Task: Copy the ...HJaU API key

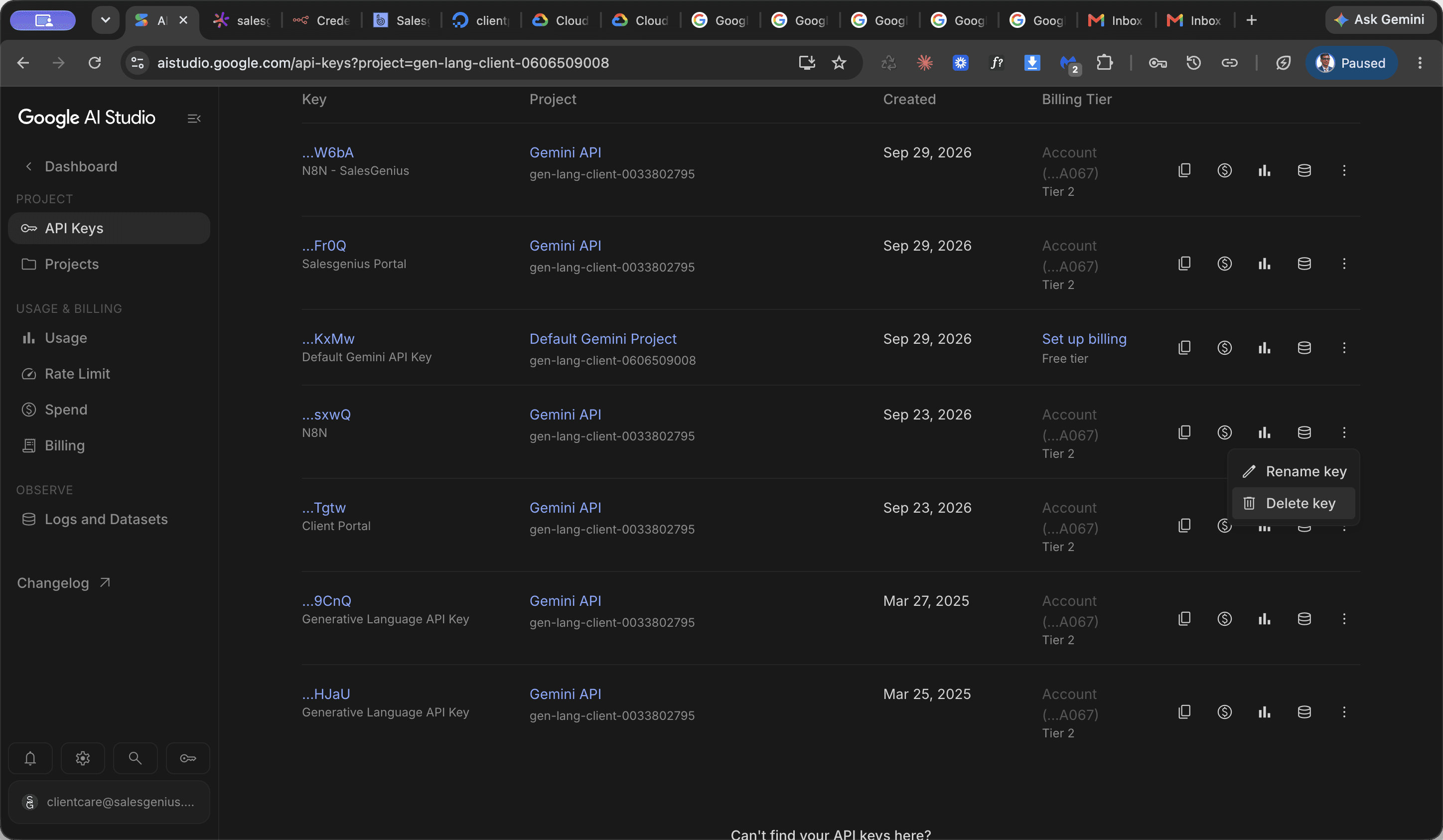Action: [x=1184, y=712]
